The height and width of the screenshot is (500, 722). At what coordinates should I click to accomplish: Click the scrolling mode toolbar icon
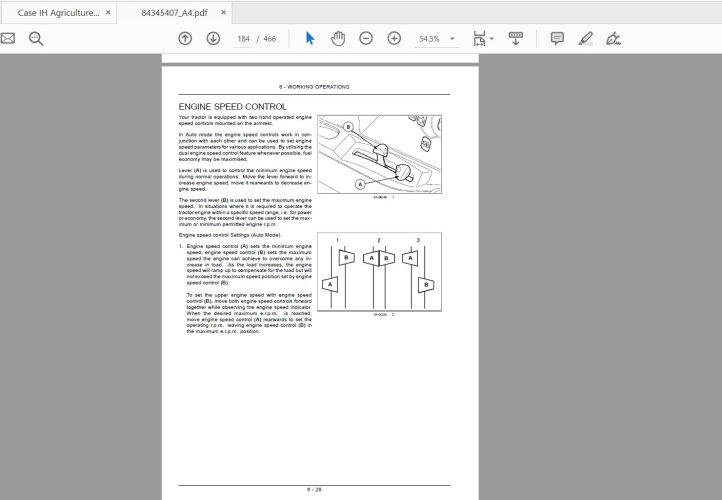(516, 38)
